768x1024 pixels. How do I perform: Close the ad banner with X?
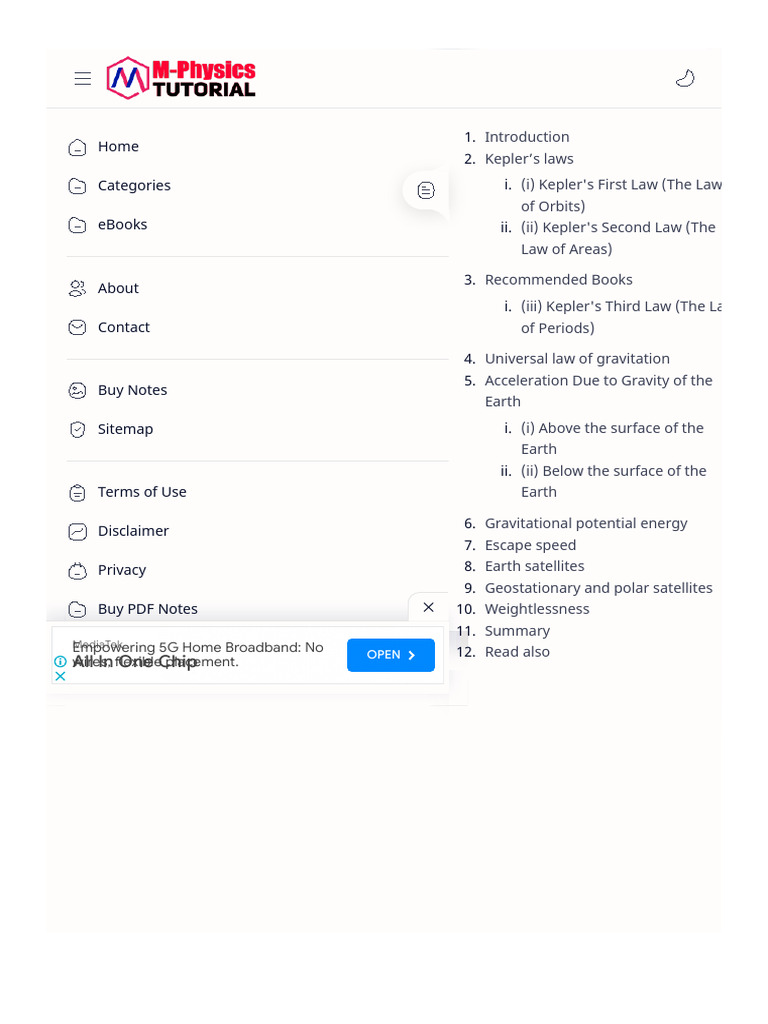(x=428, y=607)
